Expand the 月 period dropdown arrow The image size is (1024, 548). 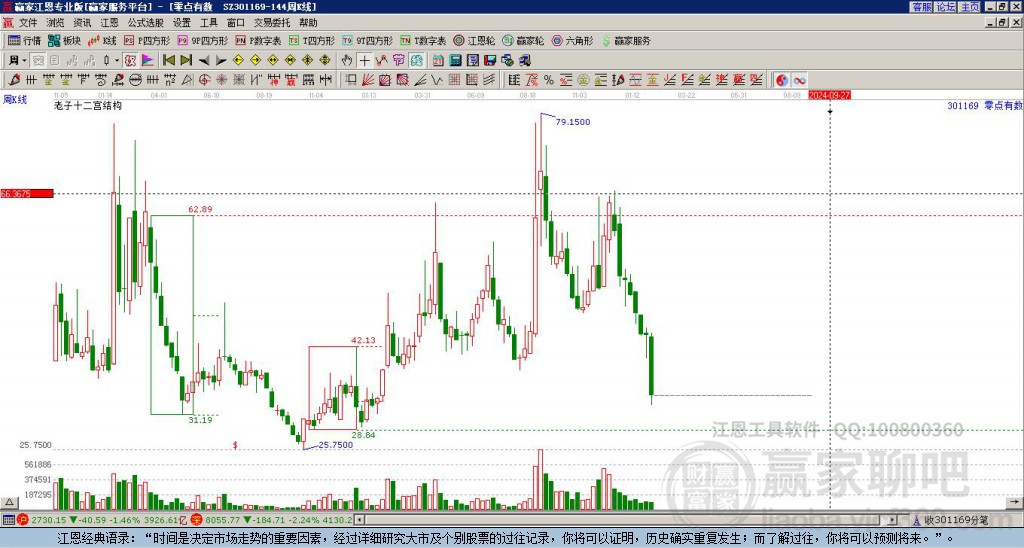click(x=24, y=61)
